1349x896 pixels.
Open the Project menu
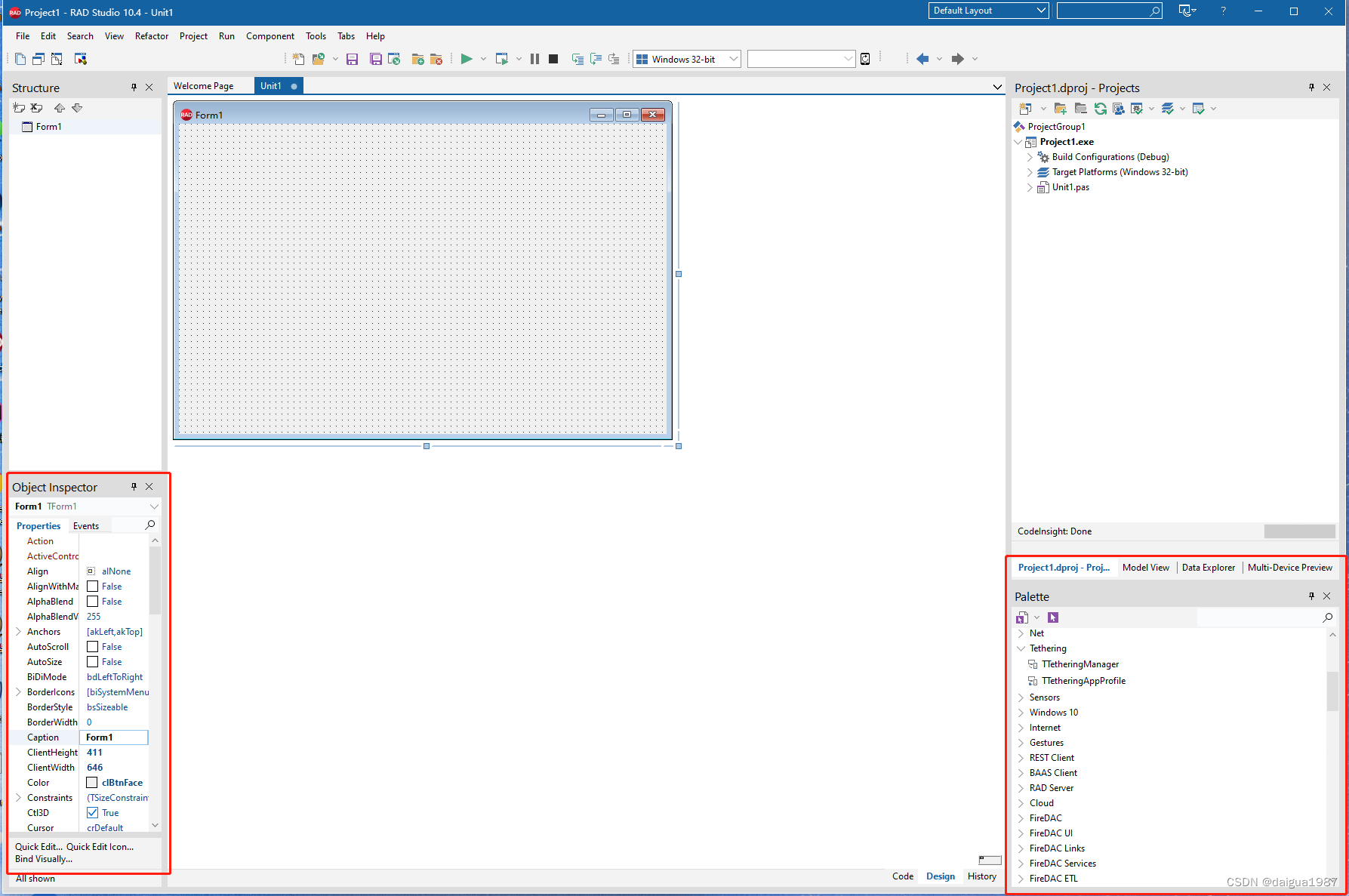pos(193,36)
